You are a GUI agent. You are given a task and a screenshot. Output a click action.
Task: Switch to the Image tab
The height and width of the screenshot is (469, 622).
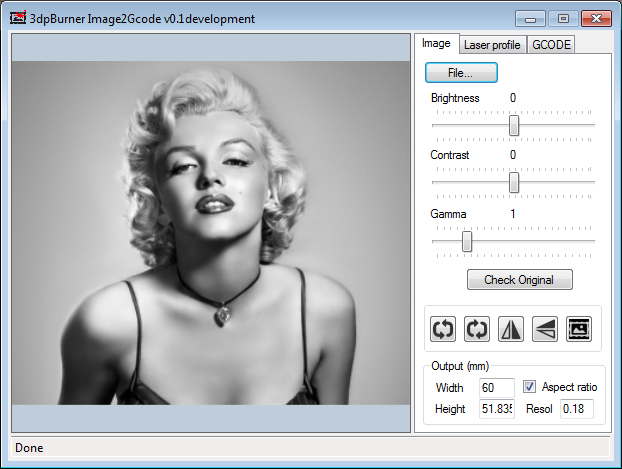pyautogui.click(x=436, y=43)
